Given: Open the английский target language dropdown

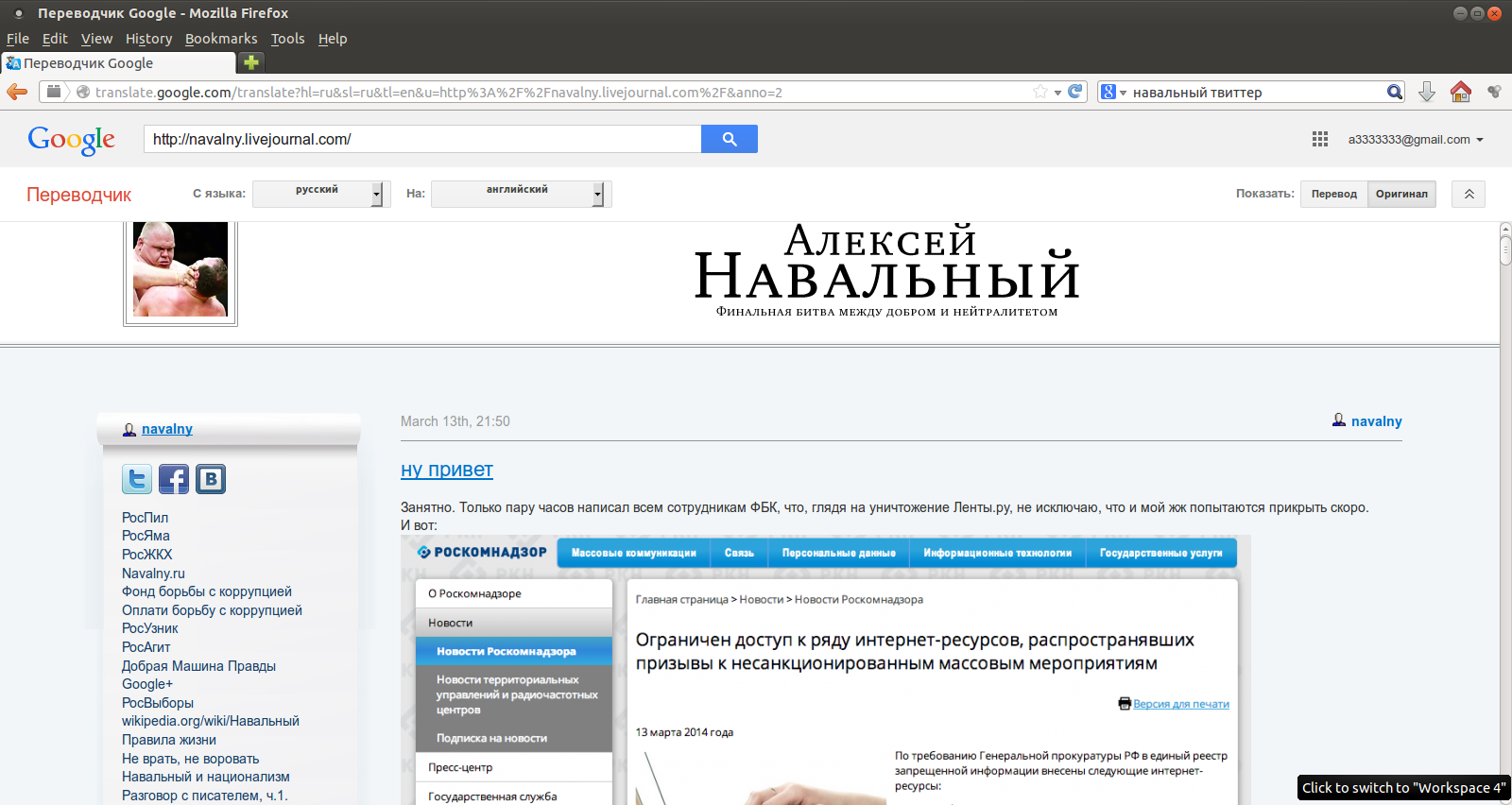Looking at the screenshot, I should [522, 194].
